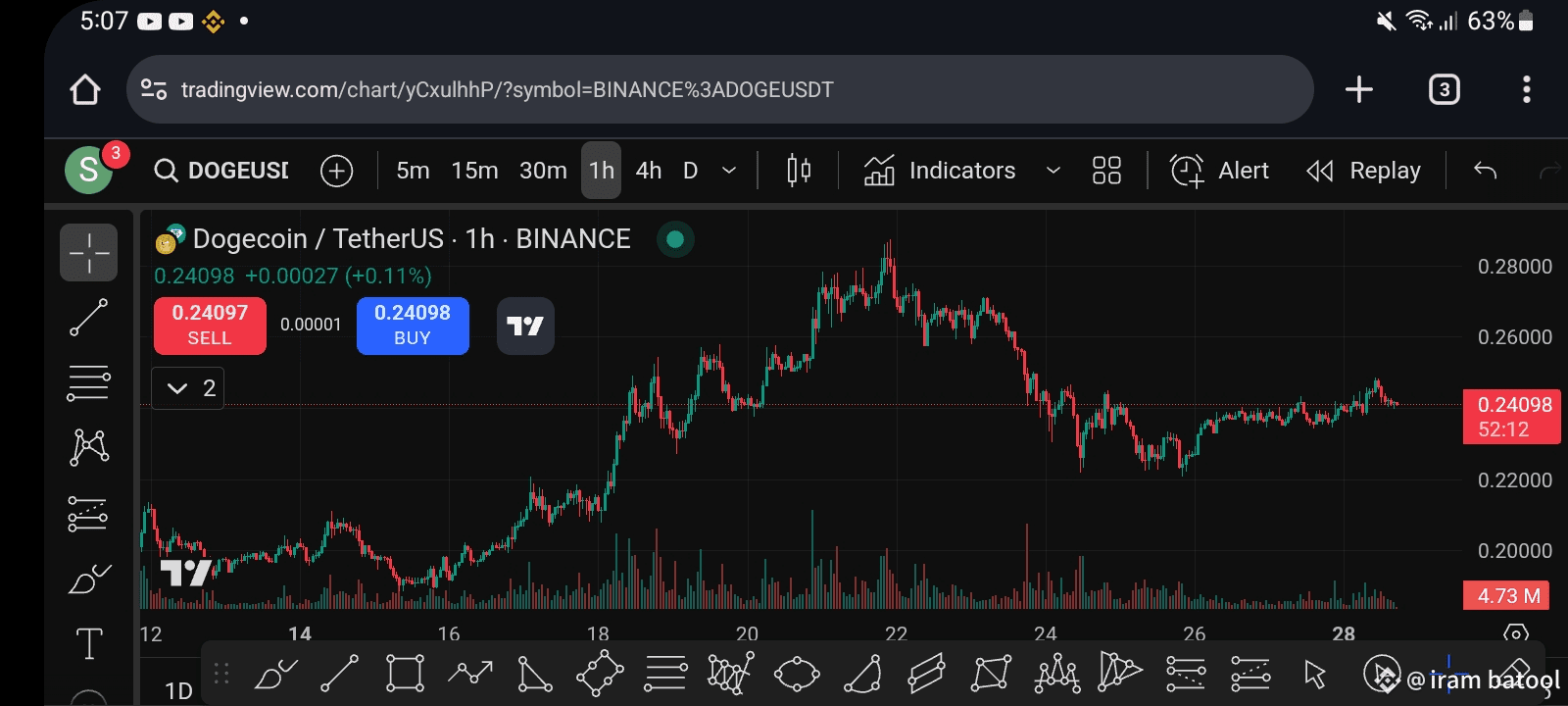Viewport: 1568px width, 706px height.
Task: Select the arrow cursor in bottom drawing bar
Action: click(x=1315, y=674)
